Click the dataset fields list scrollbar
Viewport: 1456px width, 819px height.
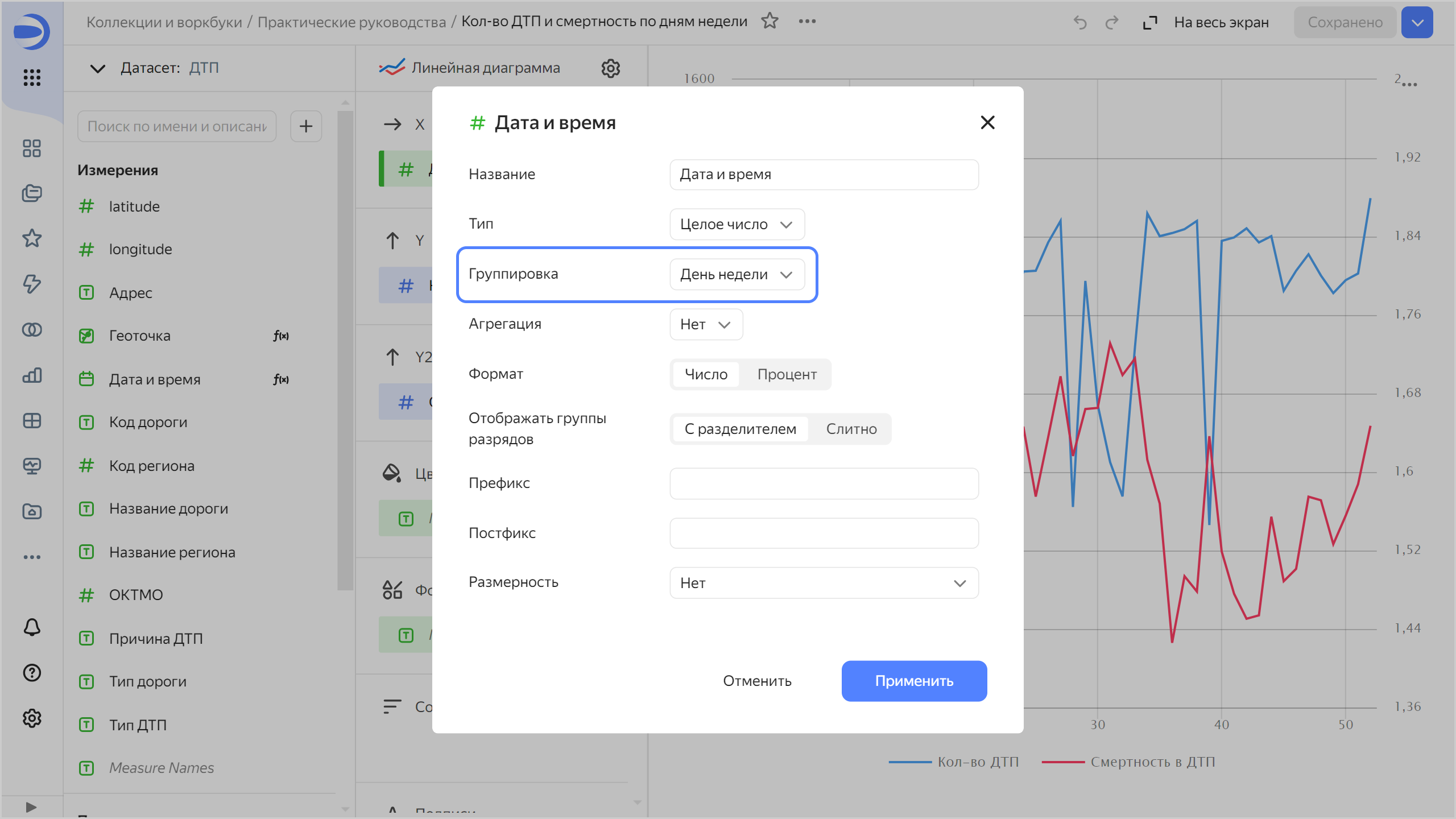click(345, 350)
